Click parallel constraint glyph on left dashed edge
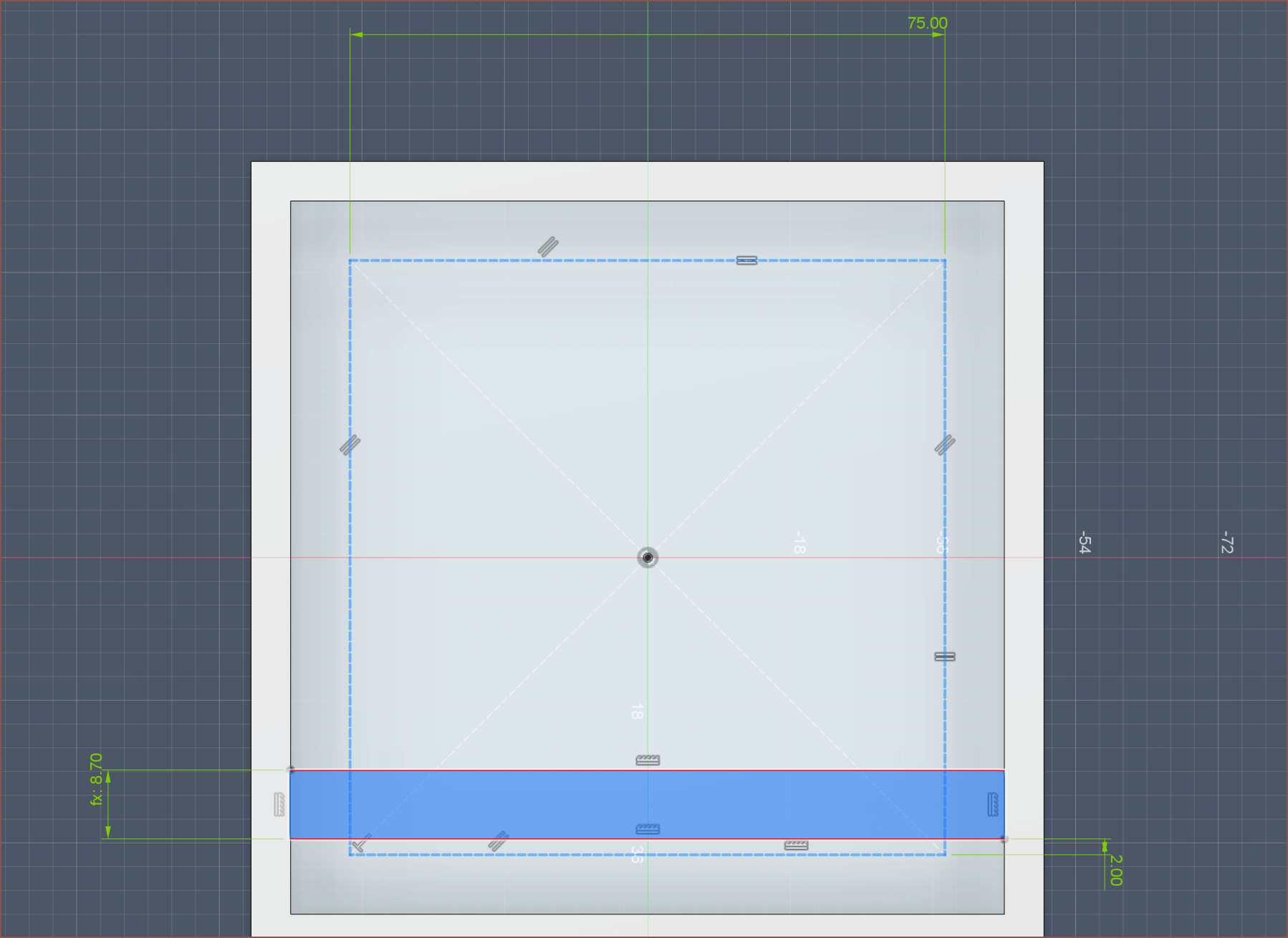The height and width of the screenshot is (938, 1288). coord(350,445)
